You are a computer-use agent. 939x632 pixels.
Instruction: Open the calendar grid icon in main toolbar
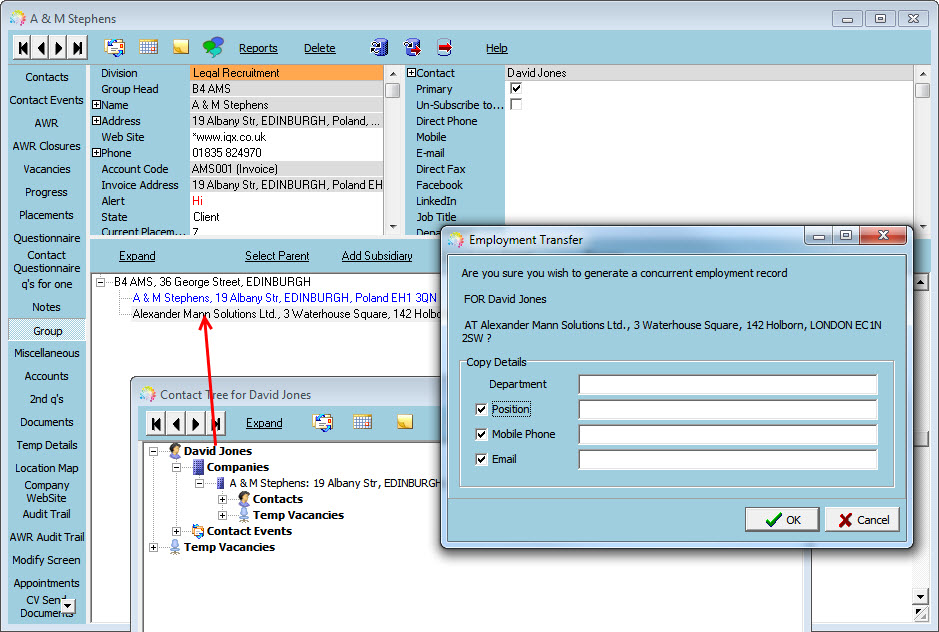pos(148,47)
